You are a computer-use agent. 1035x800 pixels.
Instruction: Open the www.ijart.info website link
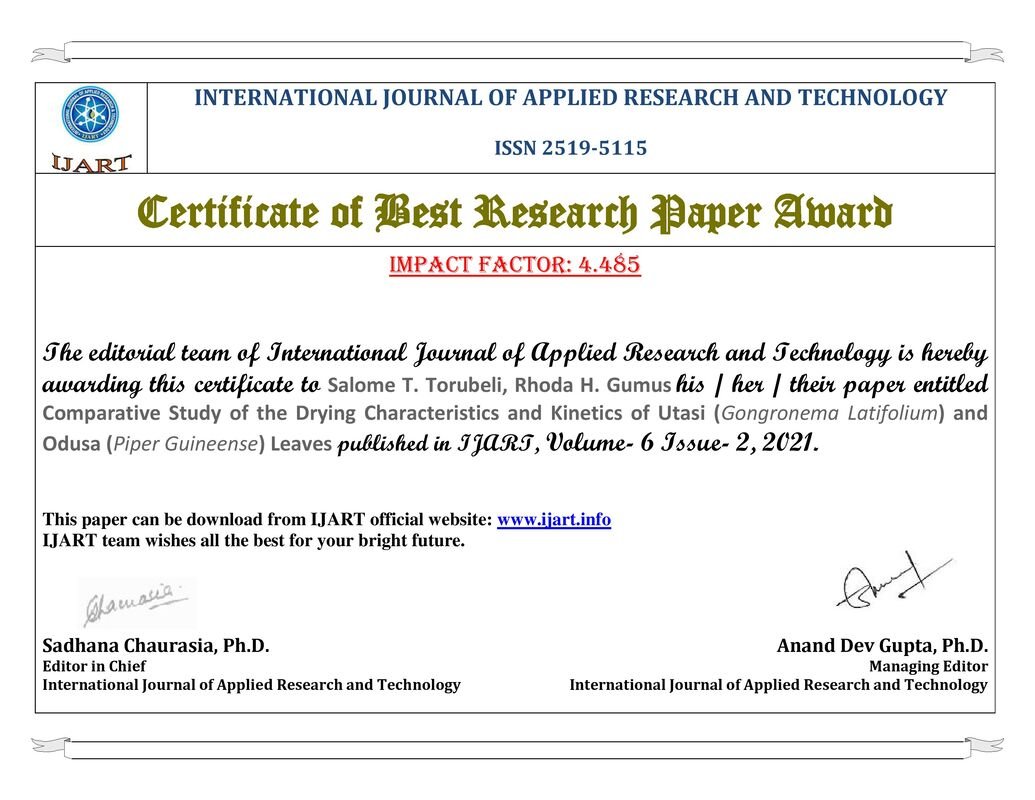tap(554, 519)
